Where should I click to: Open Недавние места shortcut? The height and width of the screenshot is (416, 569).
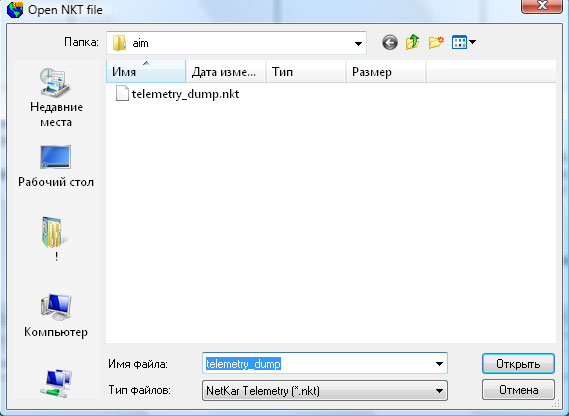tap(56, 97)
